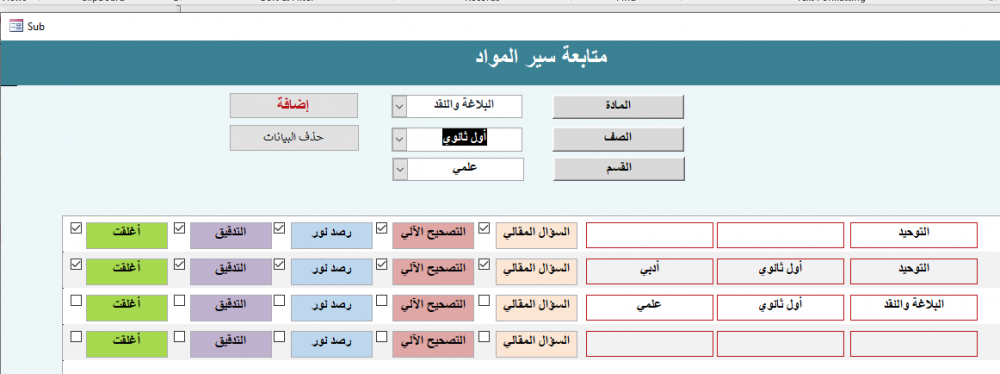Check checkbox left of رصد نور in البلاغة والنقد row
1000x374 pixels.
(279, 300)
